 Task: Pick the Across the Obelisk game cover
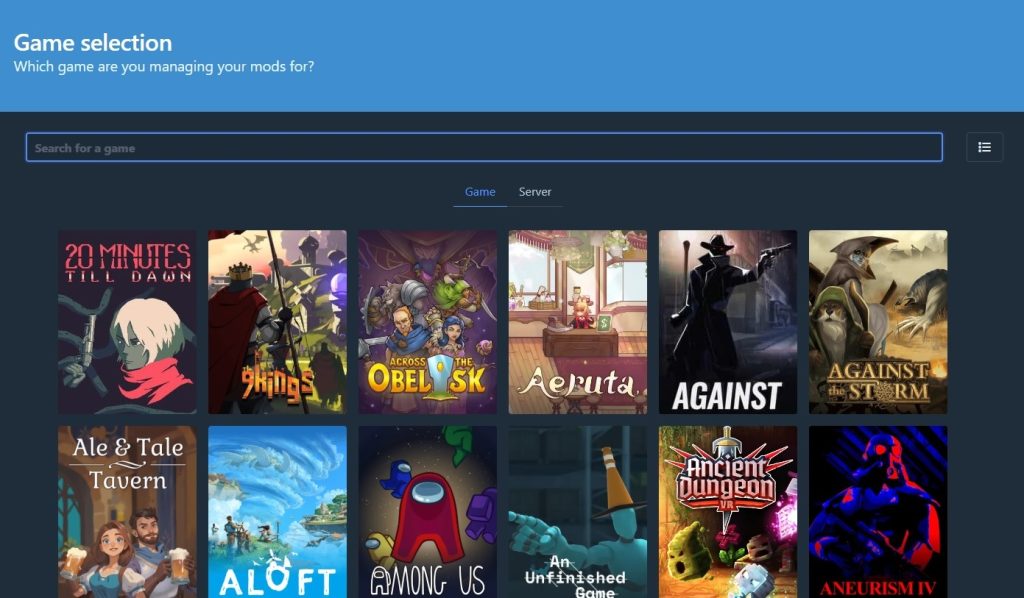click(428, 322)
